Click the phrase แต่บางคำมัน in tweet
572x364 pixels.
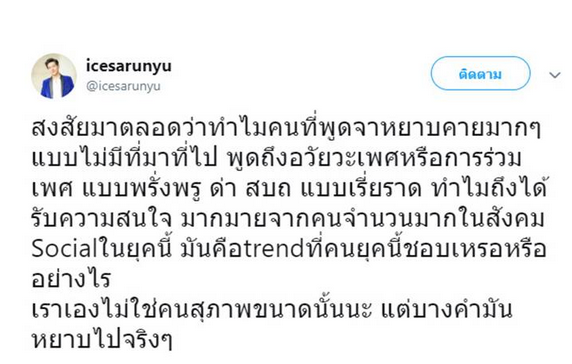[447, 309]
